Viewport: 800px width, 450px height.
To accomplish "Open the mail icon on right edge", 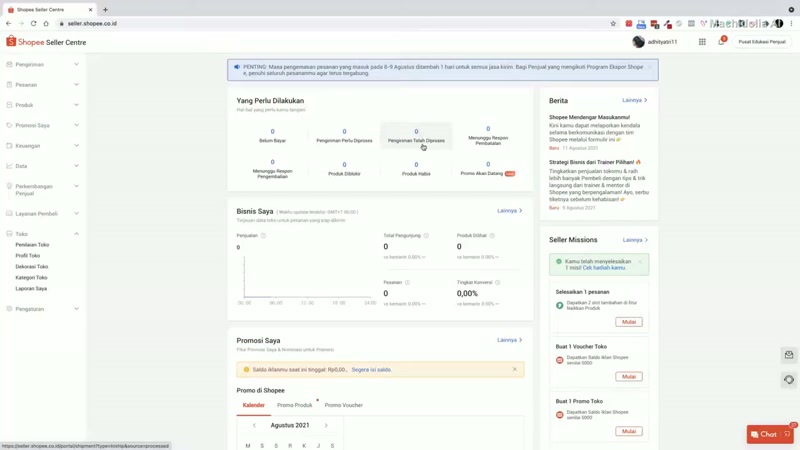I will [x=789, y=355].
